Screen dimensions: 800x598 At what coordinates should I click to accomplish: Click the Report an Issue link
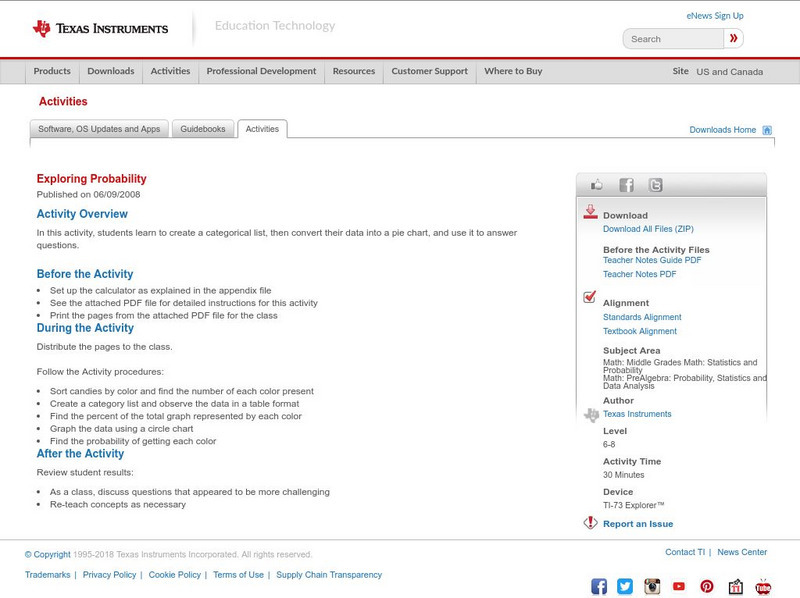tap(638, 524)
